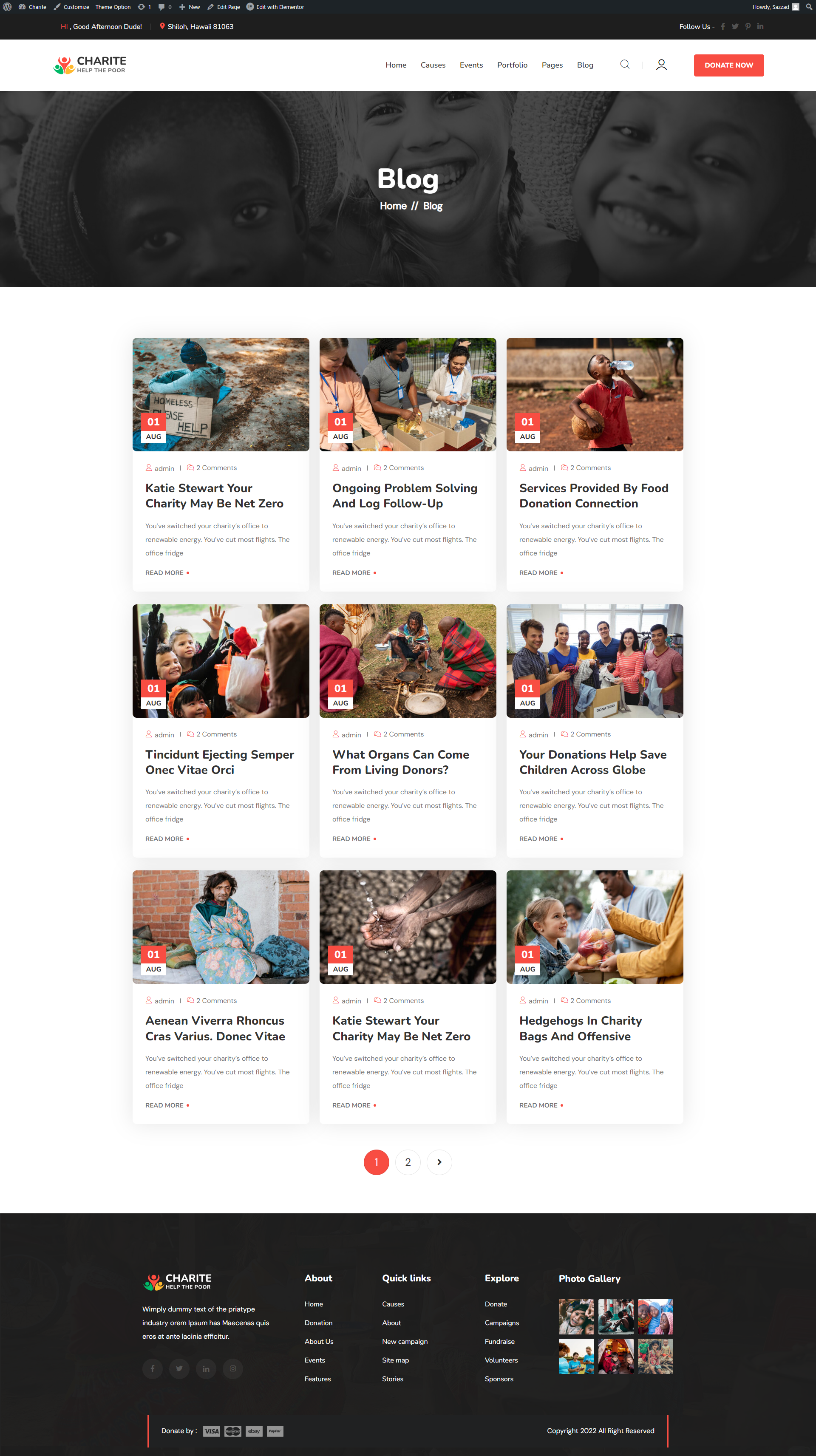Open the search icon in header
The height and width of the screenshot is (1456, 816).
pos(624,65)
